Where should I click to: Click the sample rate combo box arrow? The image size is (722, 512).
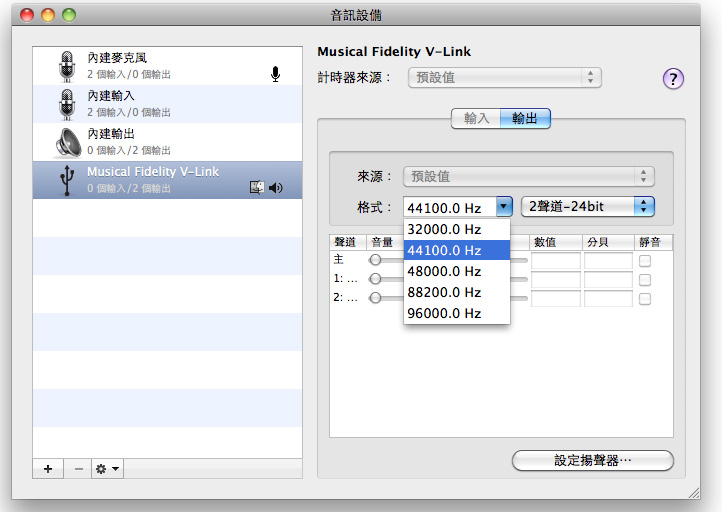point(504,207)
